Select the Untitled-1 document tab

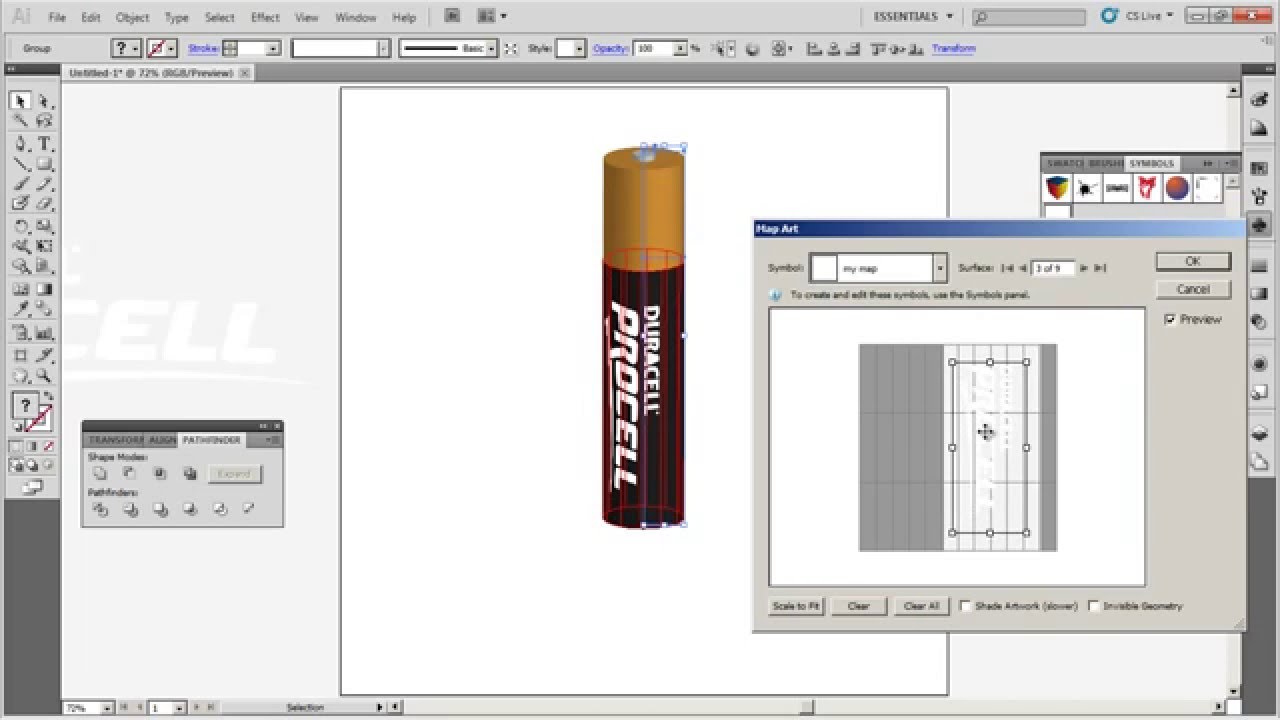[x=150, y=73]
